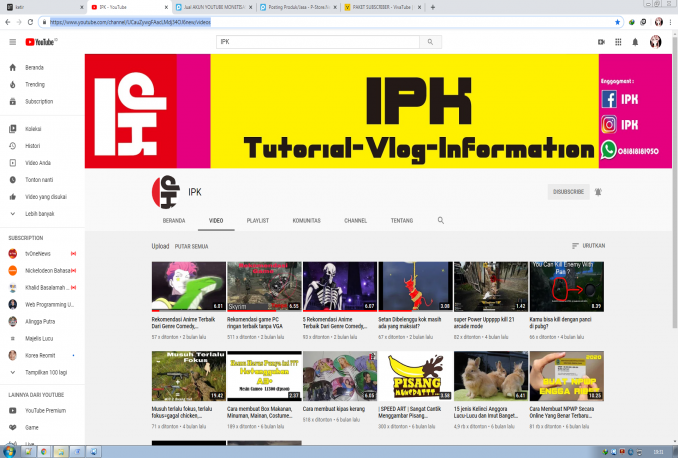678x458 pixels.
Task: Open the PISANG speed art video thumbnail
Action: point(414,375)
